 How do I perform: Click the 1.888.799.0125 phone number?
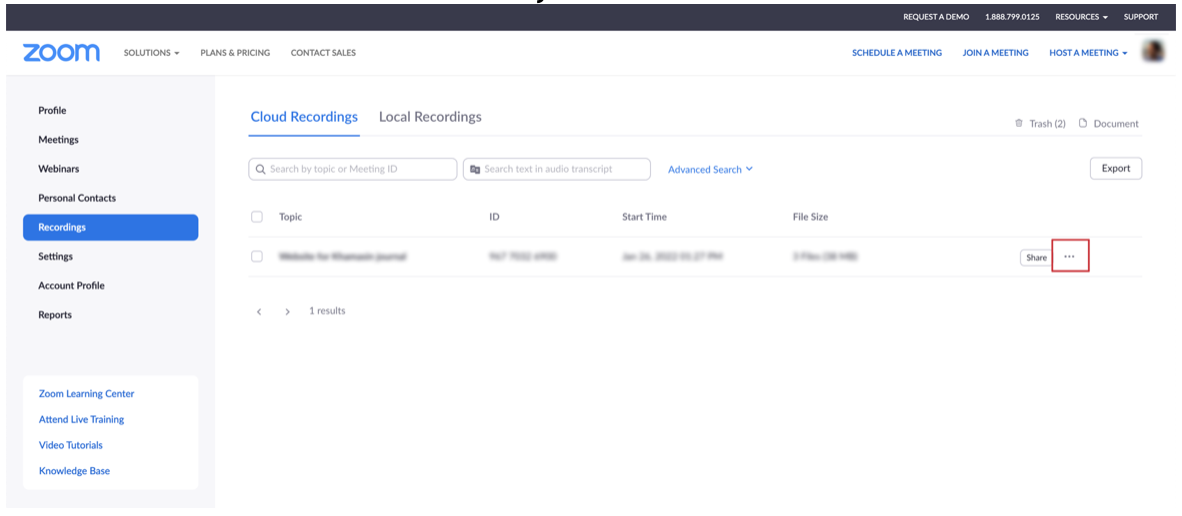click(1012, 17)
